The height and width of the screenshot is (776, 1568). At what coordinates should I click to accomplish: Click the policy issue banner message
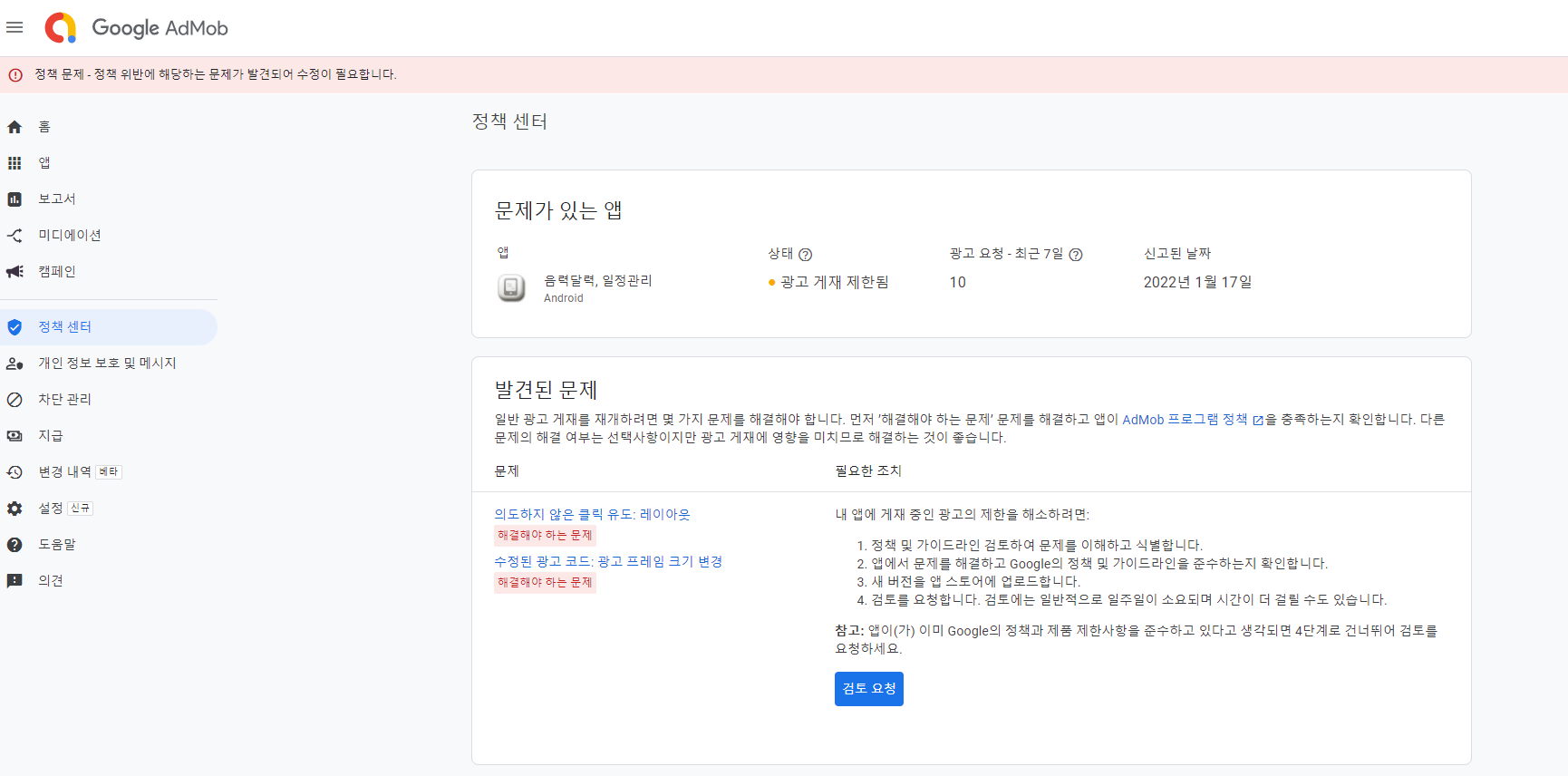[216, 74]
